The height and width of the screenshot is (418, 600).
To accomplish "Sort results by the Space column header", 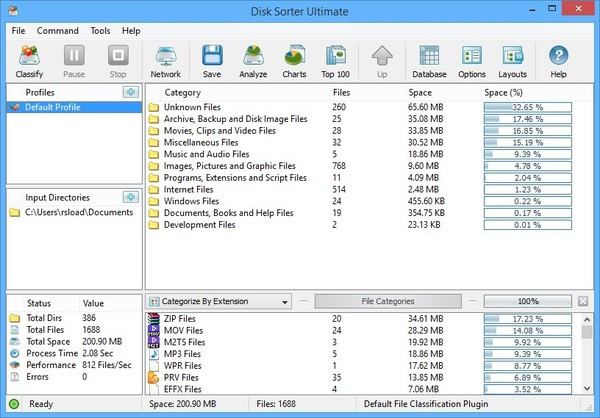I will 420,92.
